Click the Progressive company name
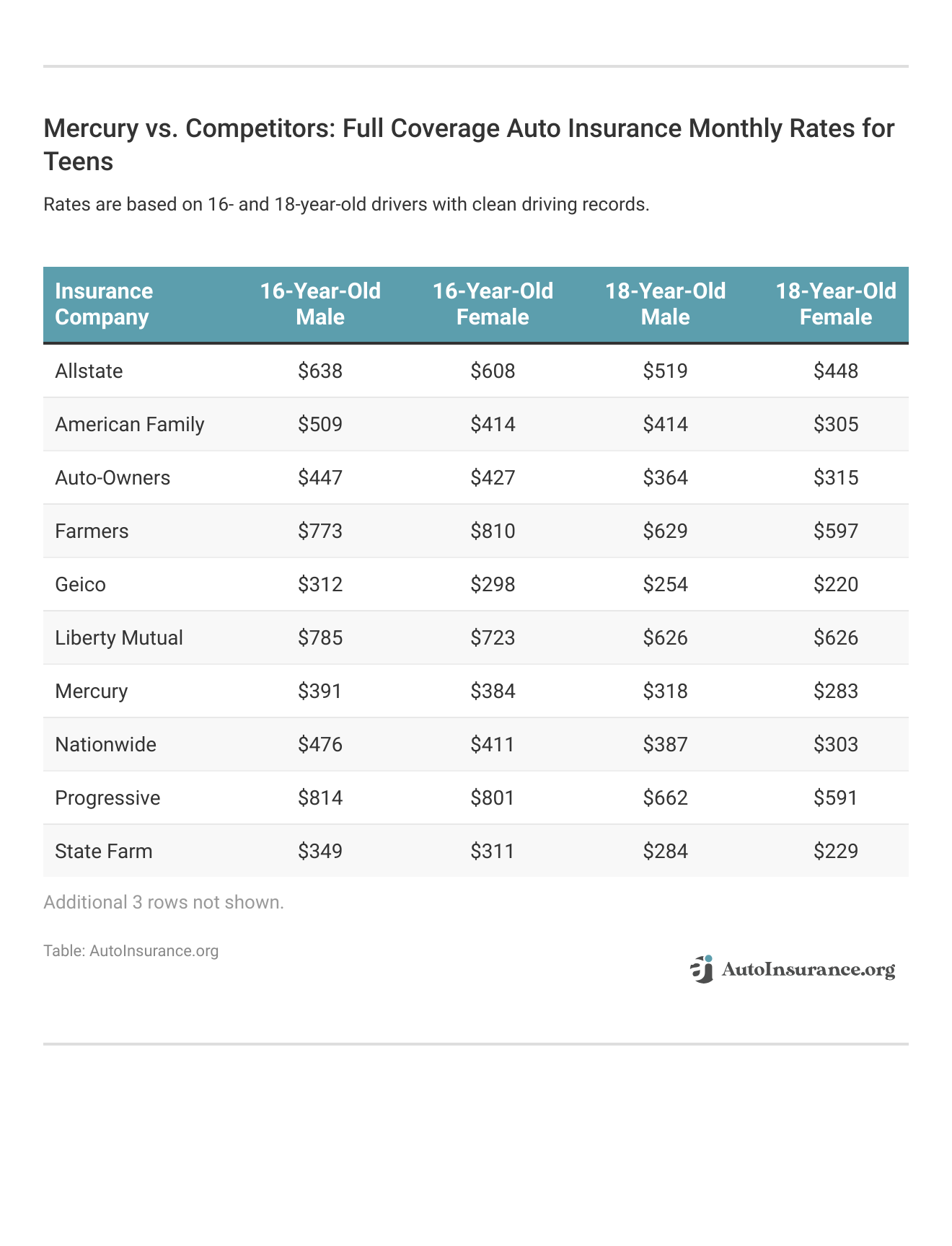Screen dimensions: 952x1246 point(107,797)
